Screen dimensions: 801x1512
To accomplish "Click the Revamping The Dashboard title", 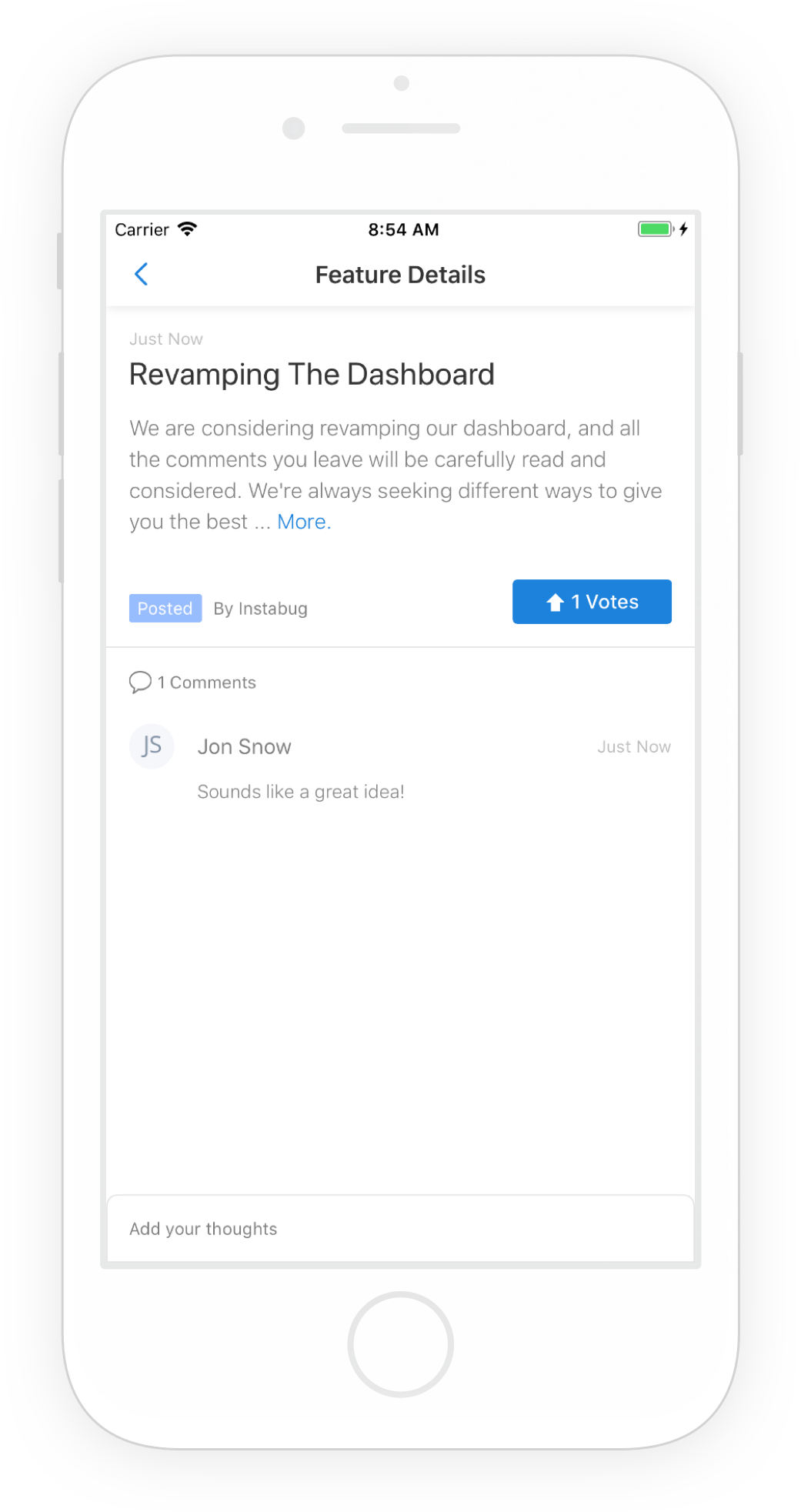I will (x=312, y=375).
